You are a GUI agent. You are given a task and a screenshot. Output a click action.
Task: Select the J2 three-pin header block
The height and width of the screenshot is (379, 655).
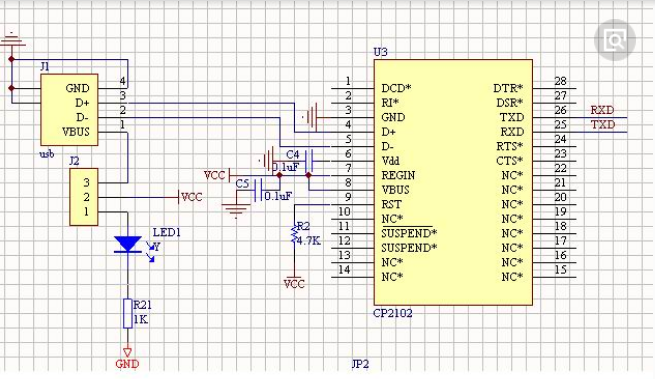pyautogui.click(x=84, y=197)
